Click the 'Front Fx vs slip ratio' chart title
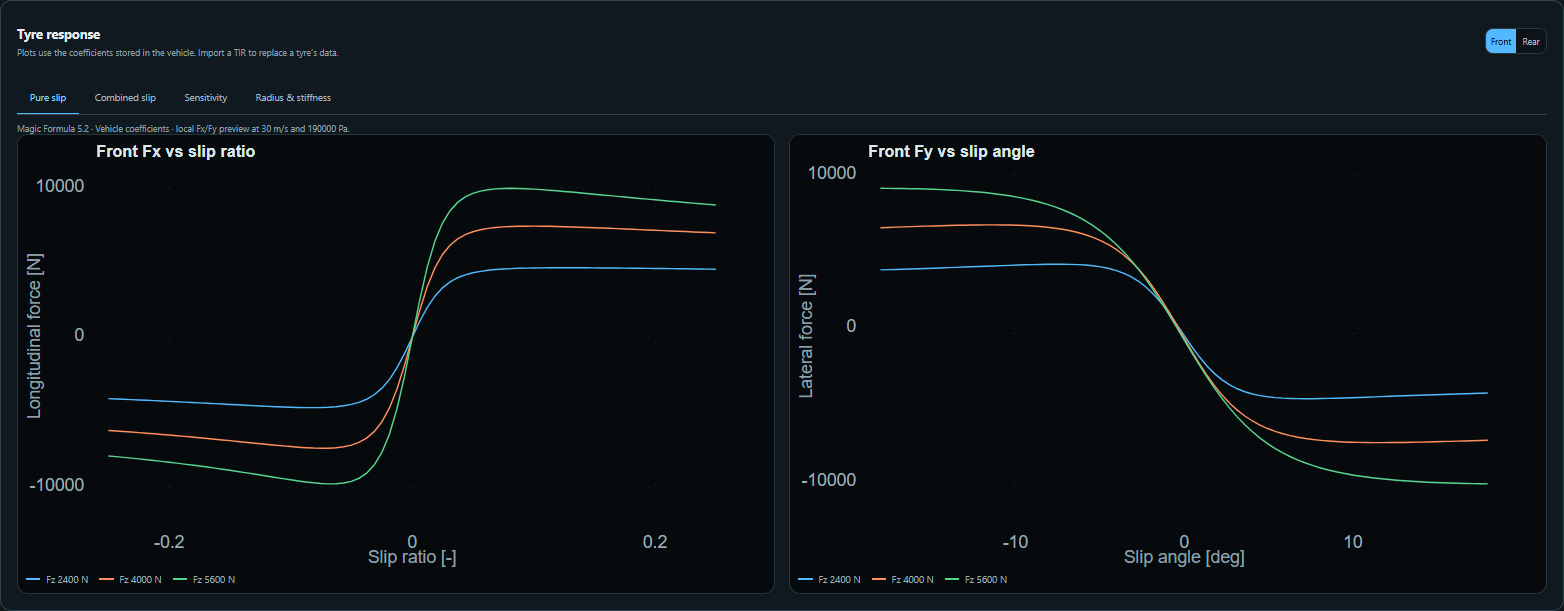This screenshot has width=1564, height=611. point(176,152)
